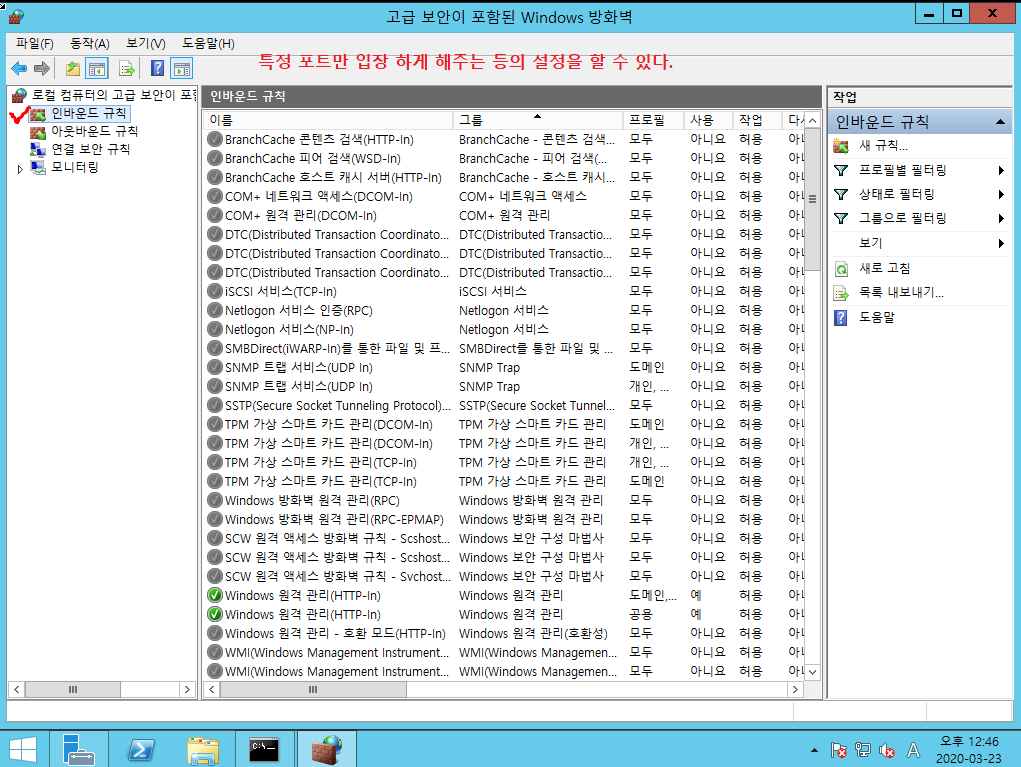The height and width of the screenshot is (767, 1021).
Task: Expand the 모니터링 tree node
Action: point(20,169)
